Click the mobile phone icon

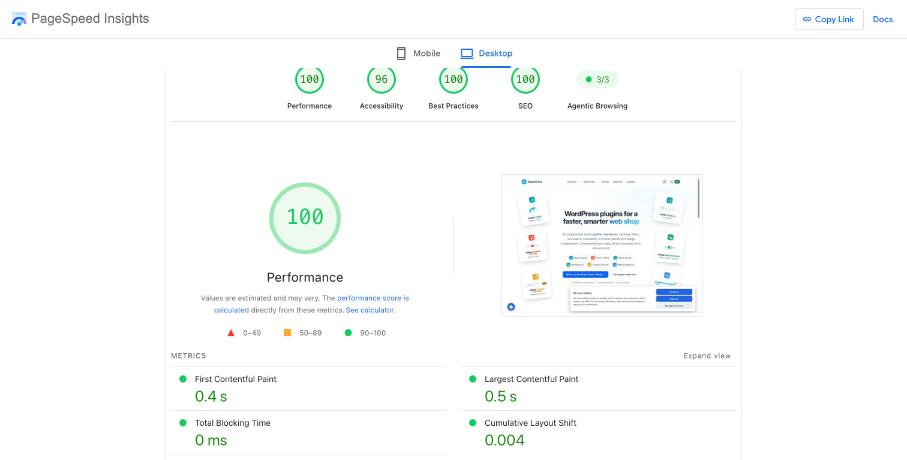tap(401, 53)
